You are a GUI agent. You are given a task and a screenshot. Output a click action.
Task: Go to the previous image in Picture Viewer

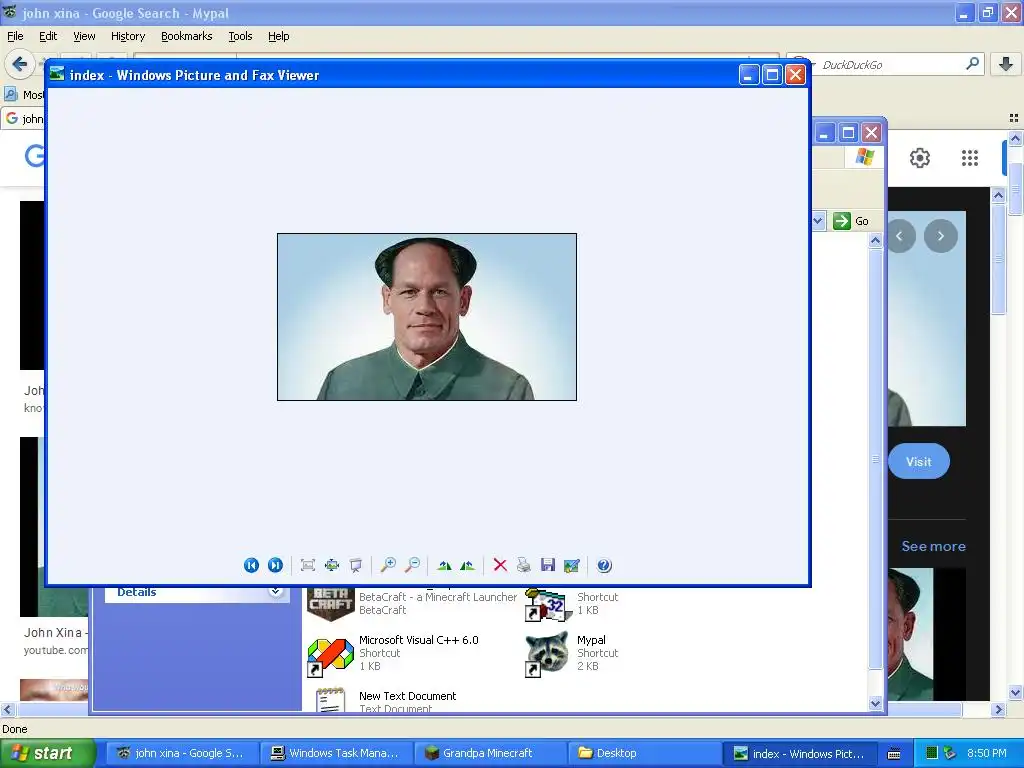click(x=251, y=566)
